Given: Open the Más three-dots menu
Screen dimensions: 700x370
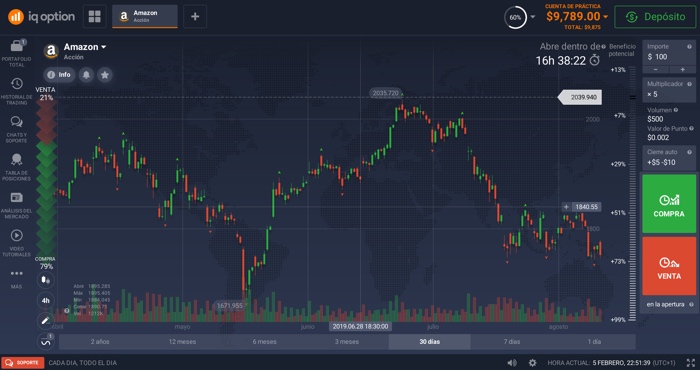Looking at the screenshot, I should (x=17, y=273).
